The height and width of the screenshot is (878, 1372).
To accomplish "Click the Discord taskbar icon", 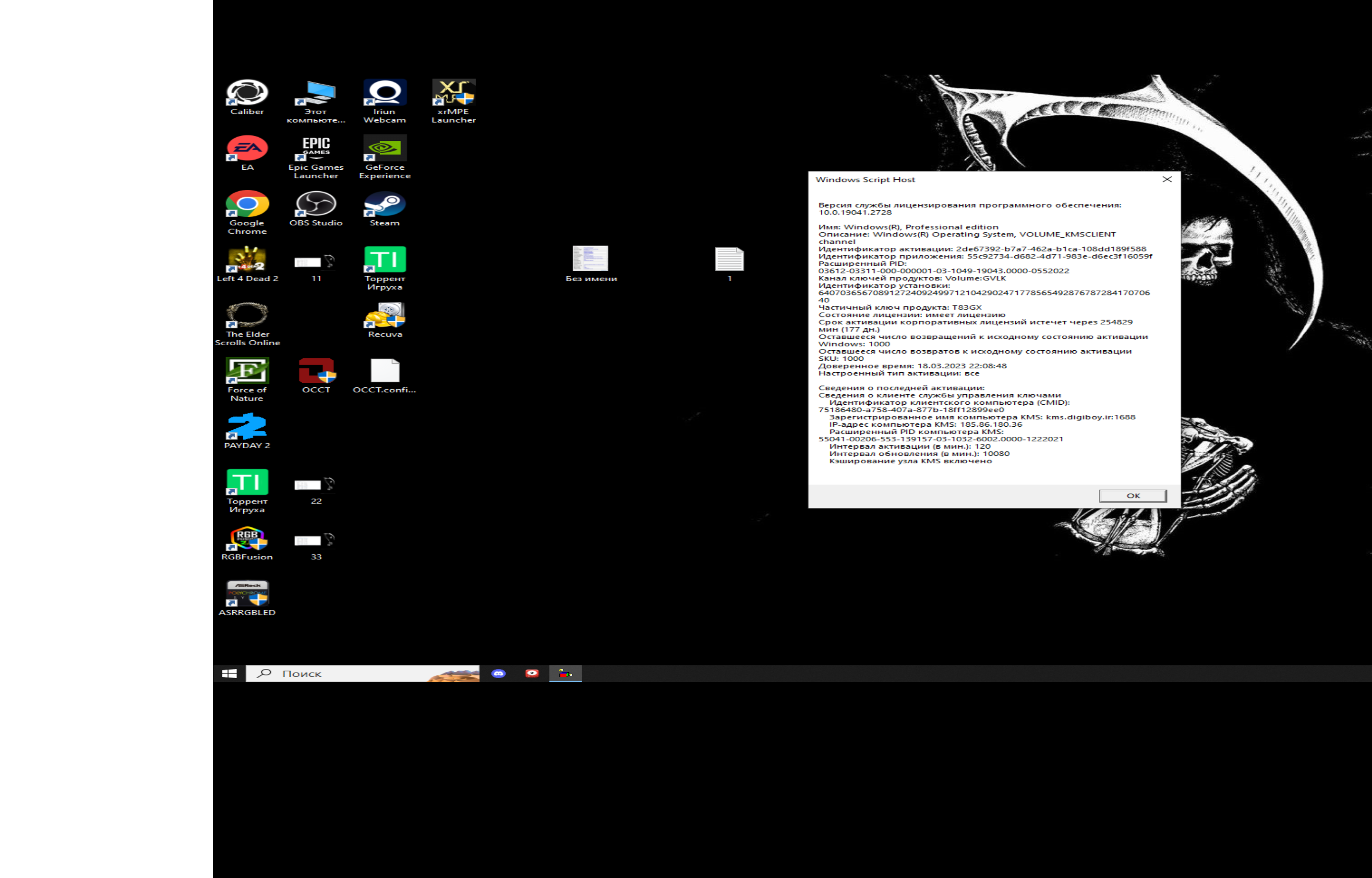I will [x=498, y=673].
